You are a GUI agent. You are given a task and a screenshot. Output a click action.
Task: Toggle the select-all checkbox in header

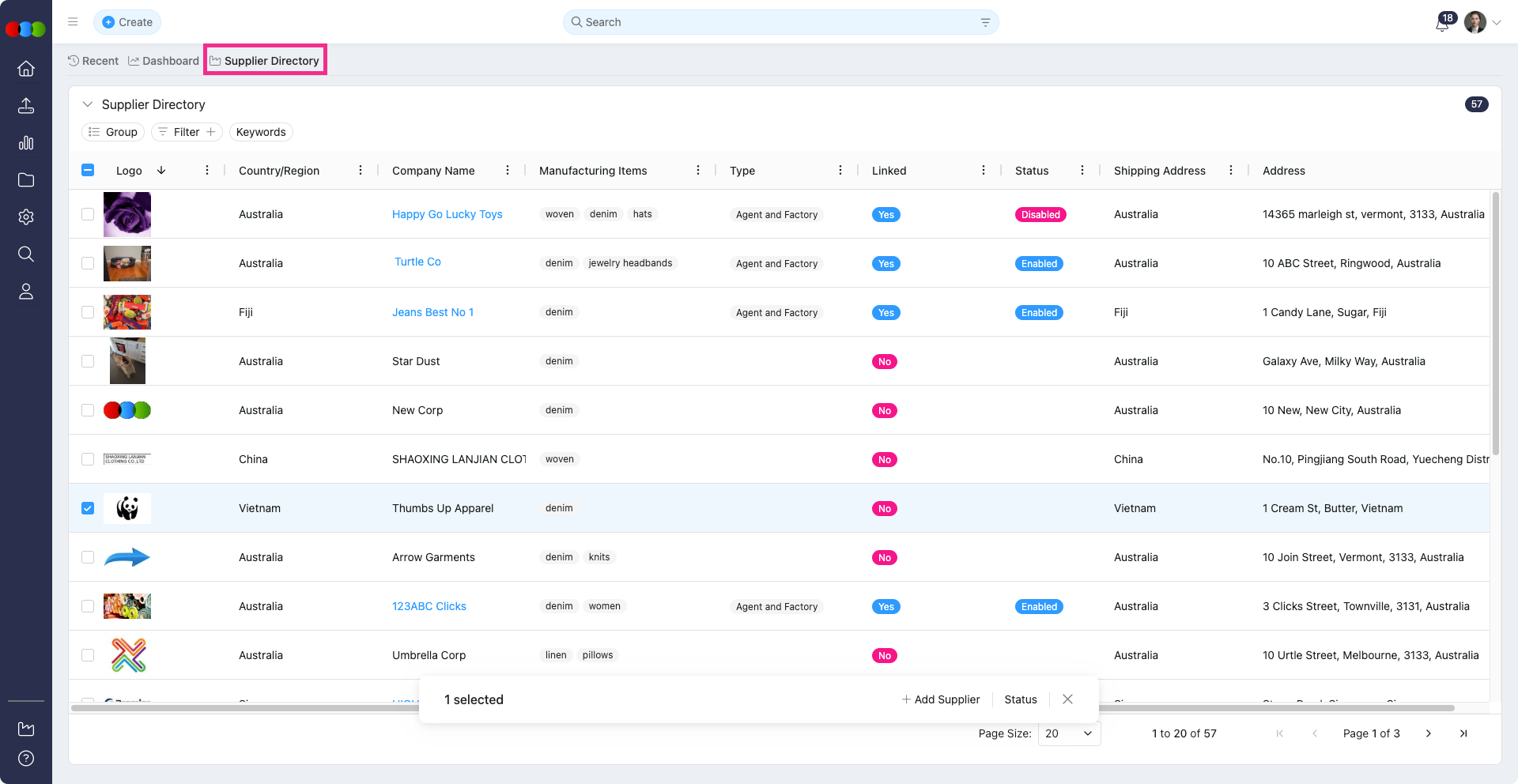point(88,170)
